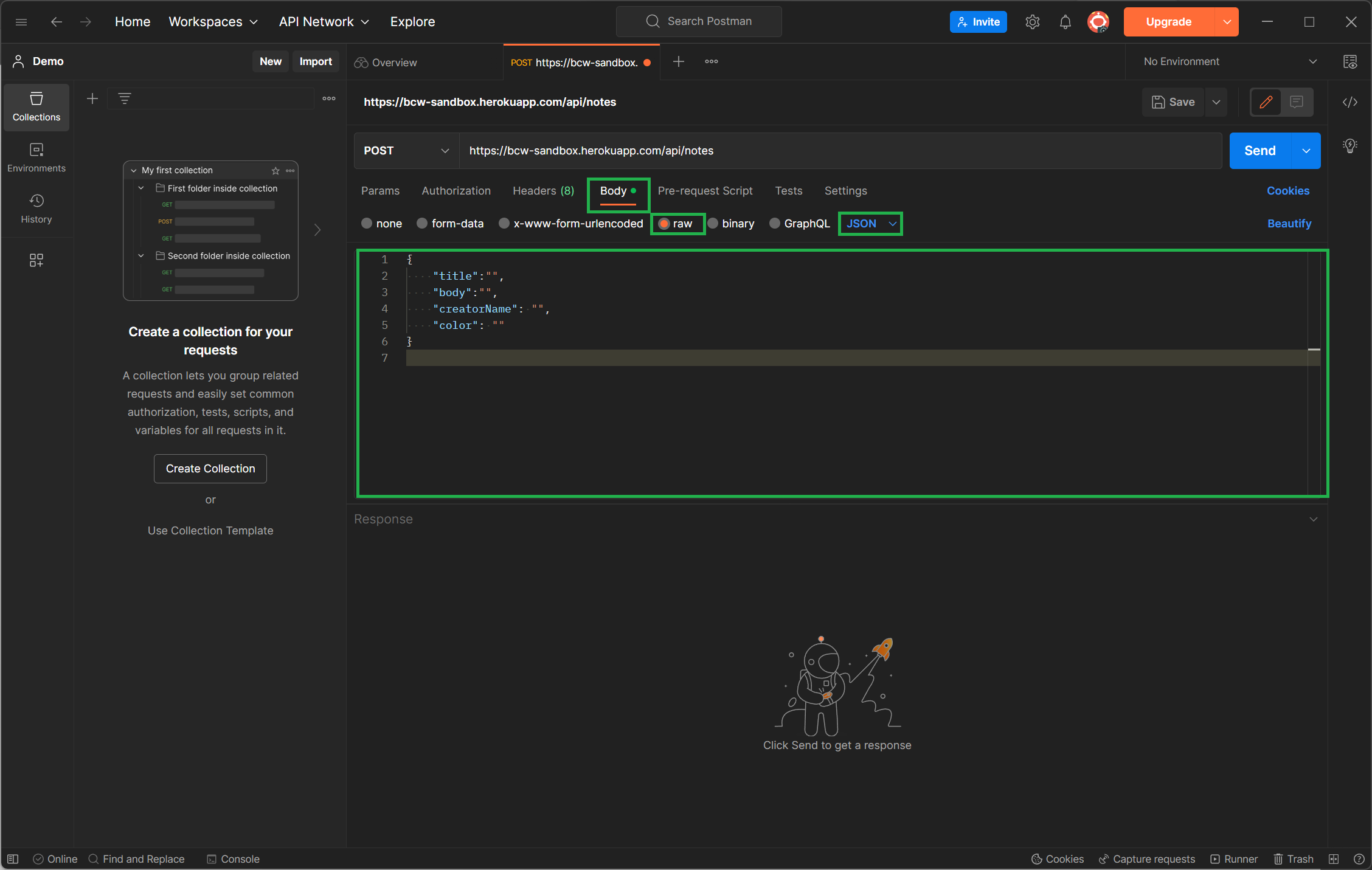Screen dimensions: 1372x870
Task: Switch to edit mode pencil icon
Action: coord(1266,102)
